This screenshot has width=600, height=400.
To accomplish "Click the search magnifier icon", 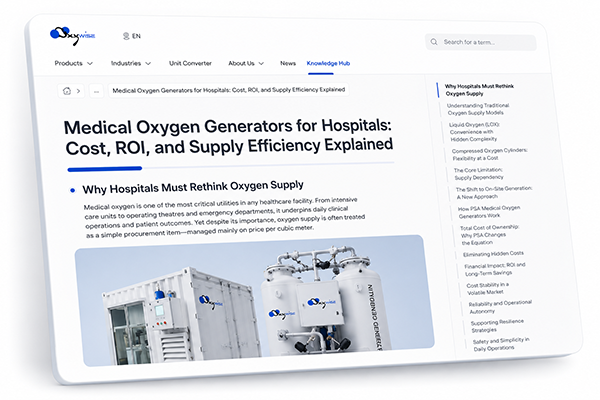I will (x=434, y=42).
